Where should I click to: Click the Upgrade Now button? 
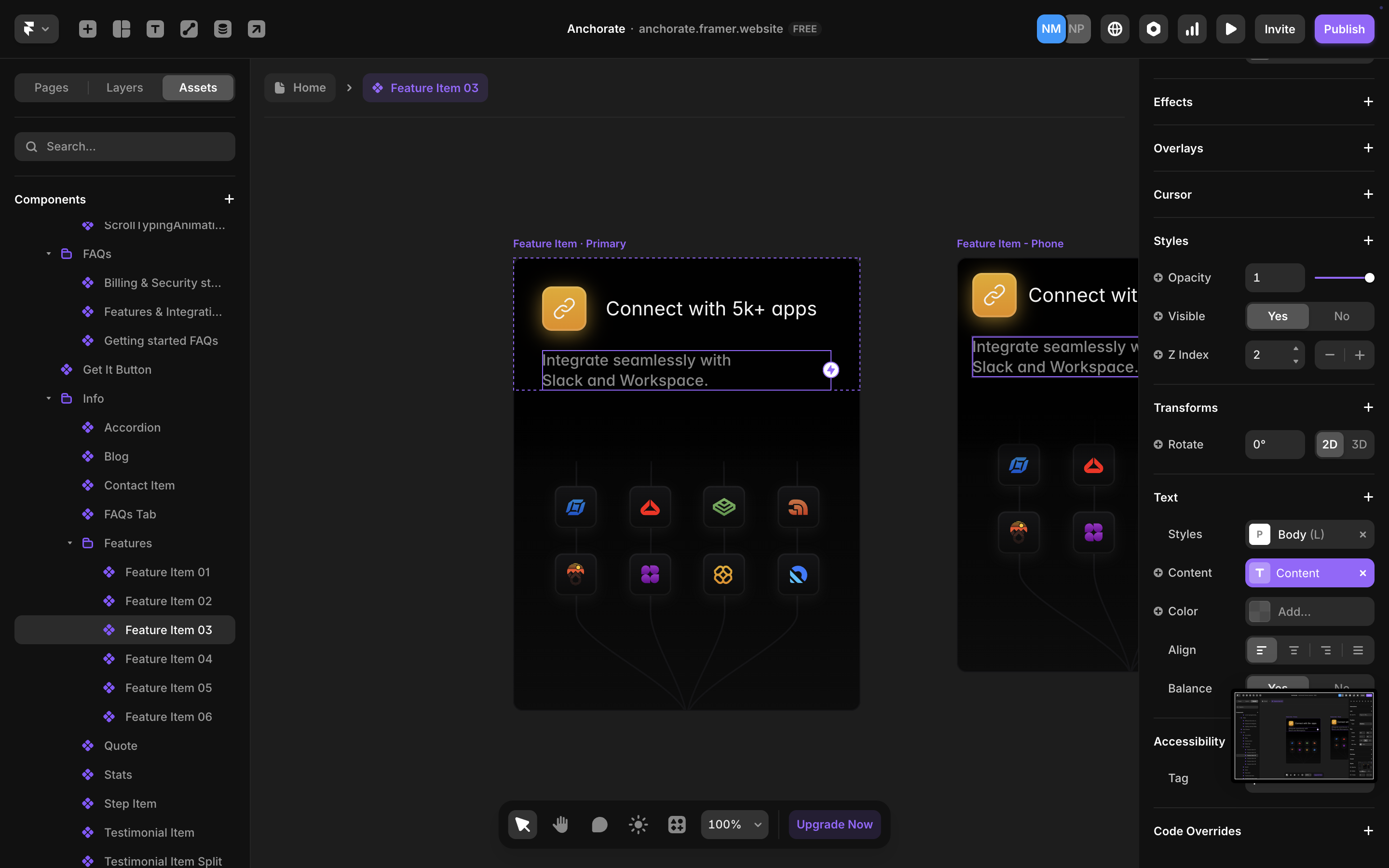[x=834, y=825]
